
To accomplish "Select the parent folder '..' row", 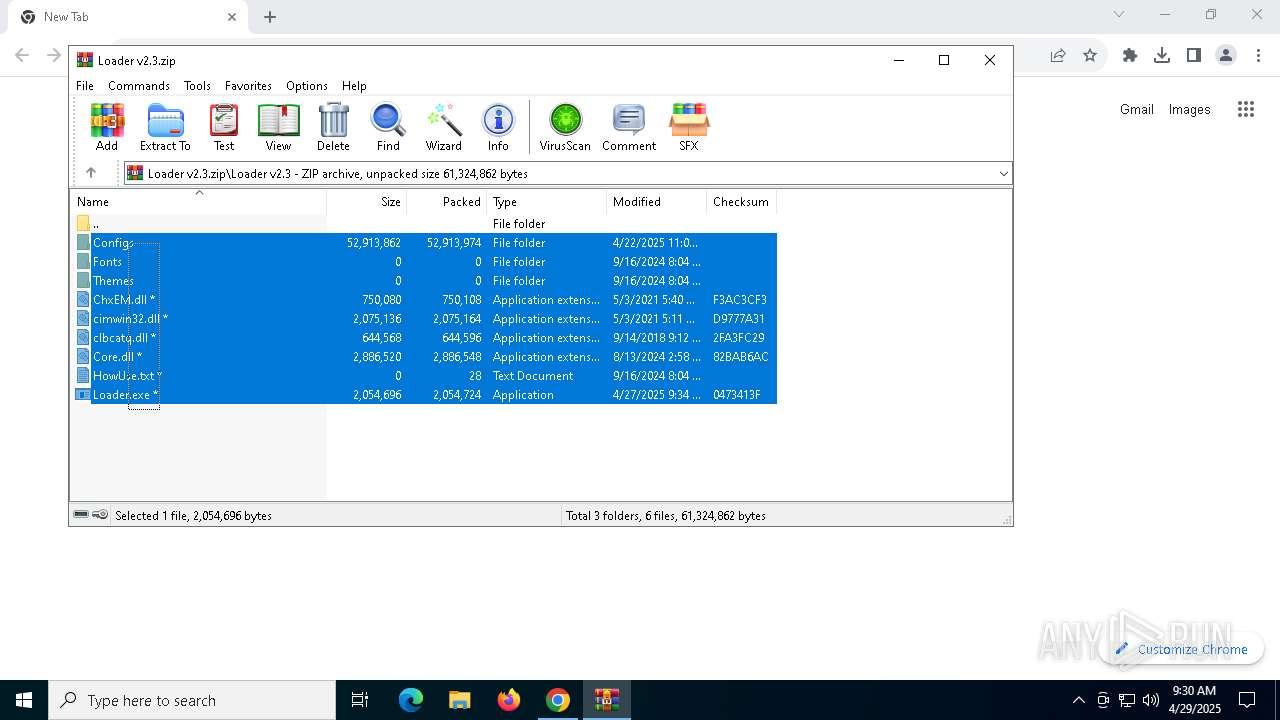I will [424, 224].
